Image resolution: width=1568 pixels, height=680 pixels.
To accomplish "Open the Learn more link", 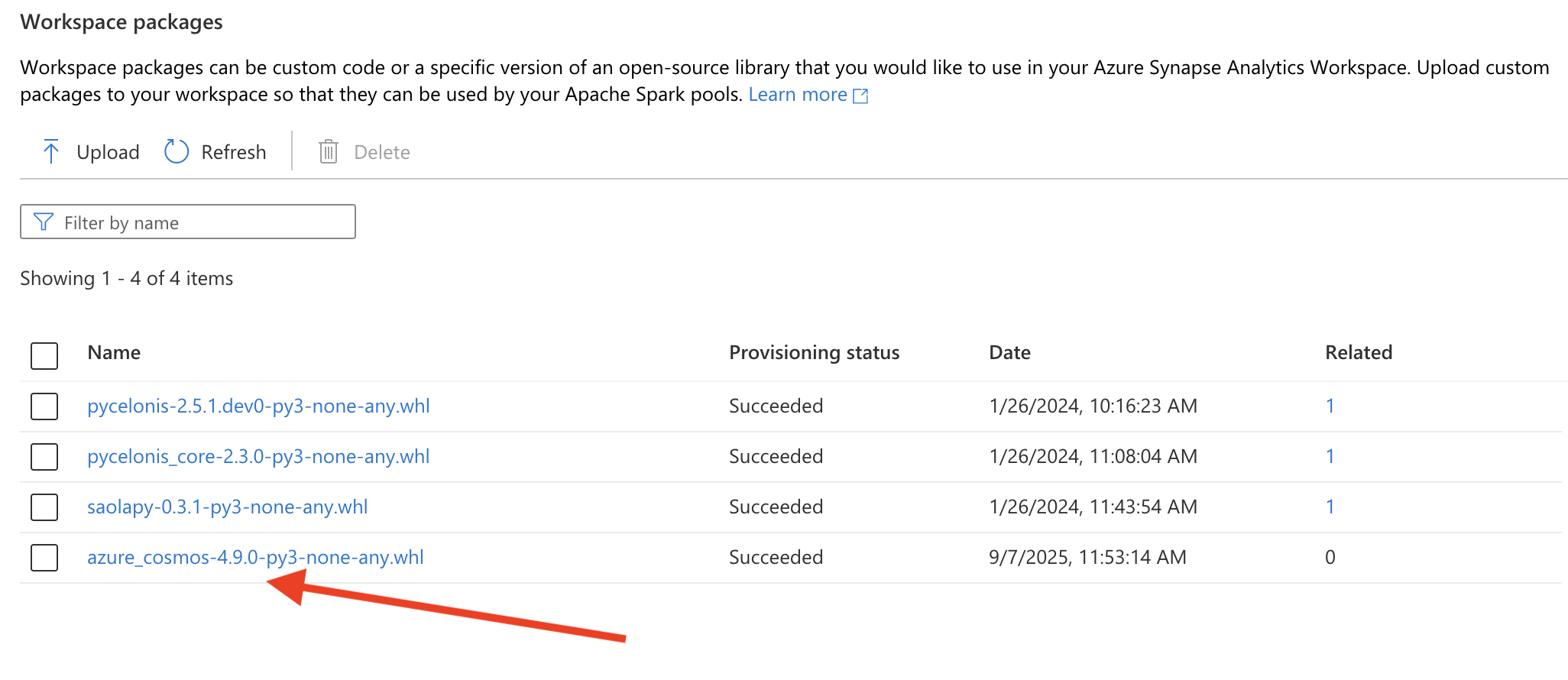I will (x=797, y=95).
